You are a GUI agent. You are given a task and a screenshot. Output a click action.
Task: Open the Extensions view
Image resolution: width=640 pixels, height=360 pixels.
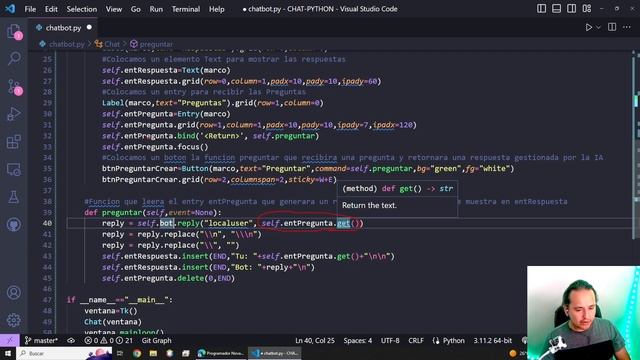tap(14, 142)
